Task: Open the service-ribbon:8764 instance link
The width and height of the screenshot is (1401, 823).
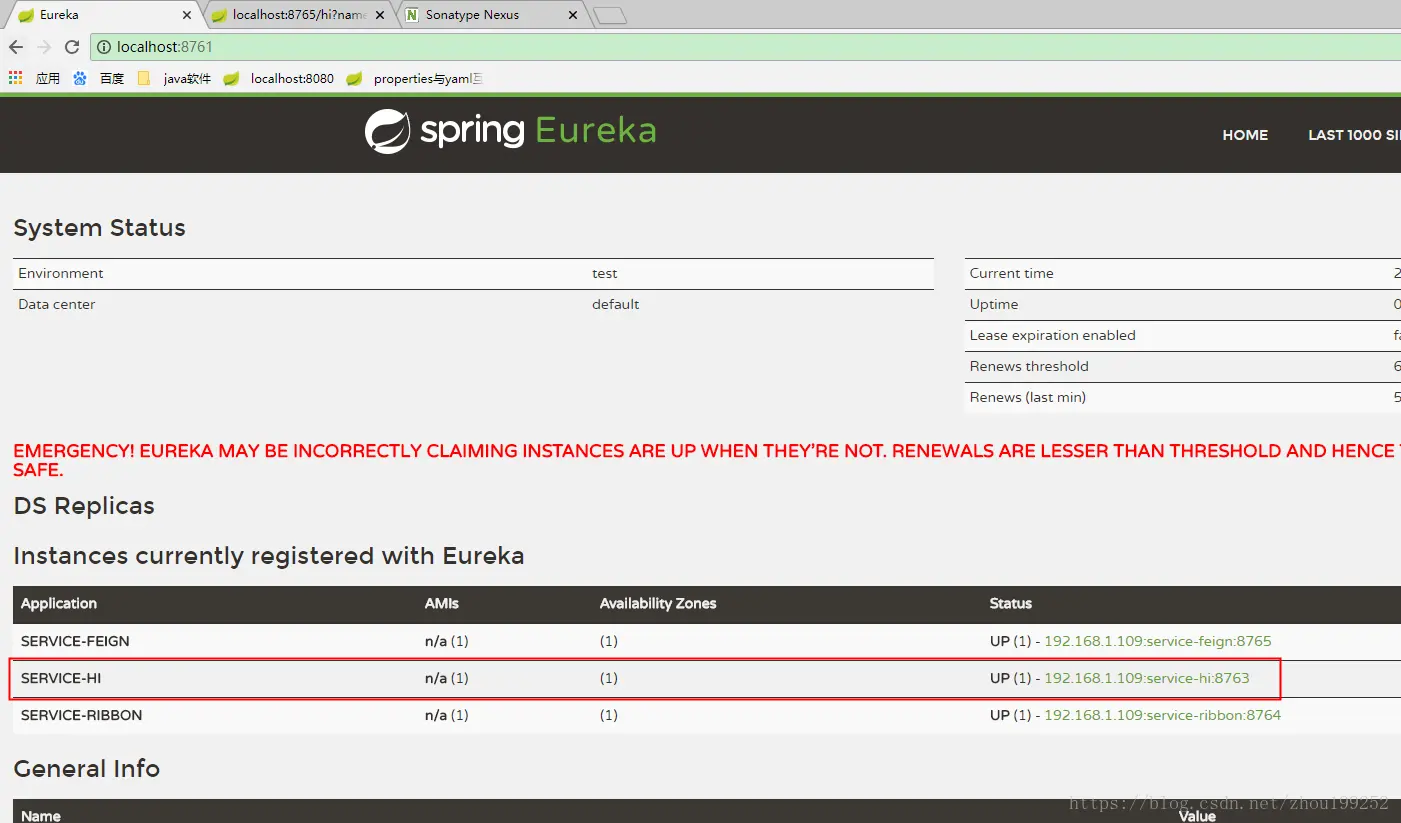Action: point(1162,715)
